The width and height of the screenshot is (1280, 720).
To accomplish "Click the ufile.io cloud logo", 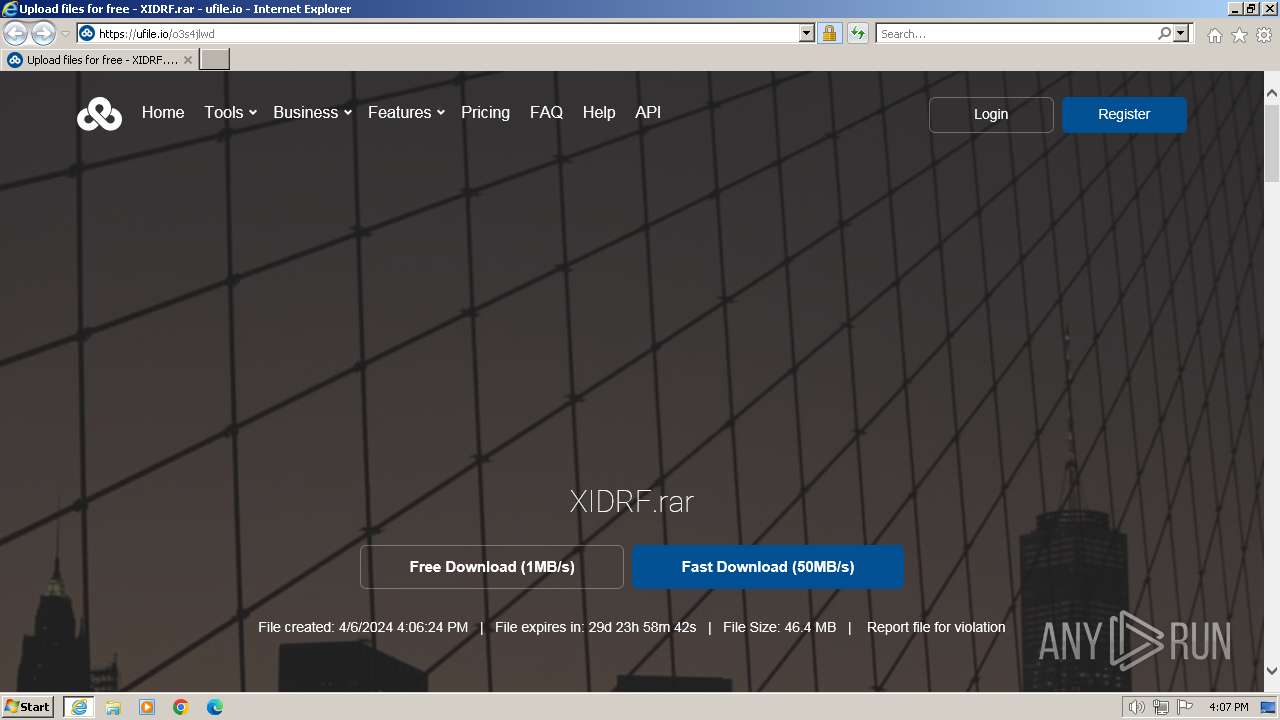I will [x=99, y=114].
